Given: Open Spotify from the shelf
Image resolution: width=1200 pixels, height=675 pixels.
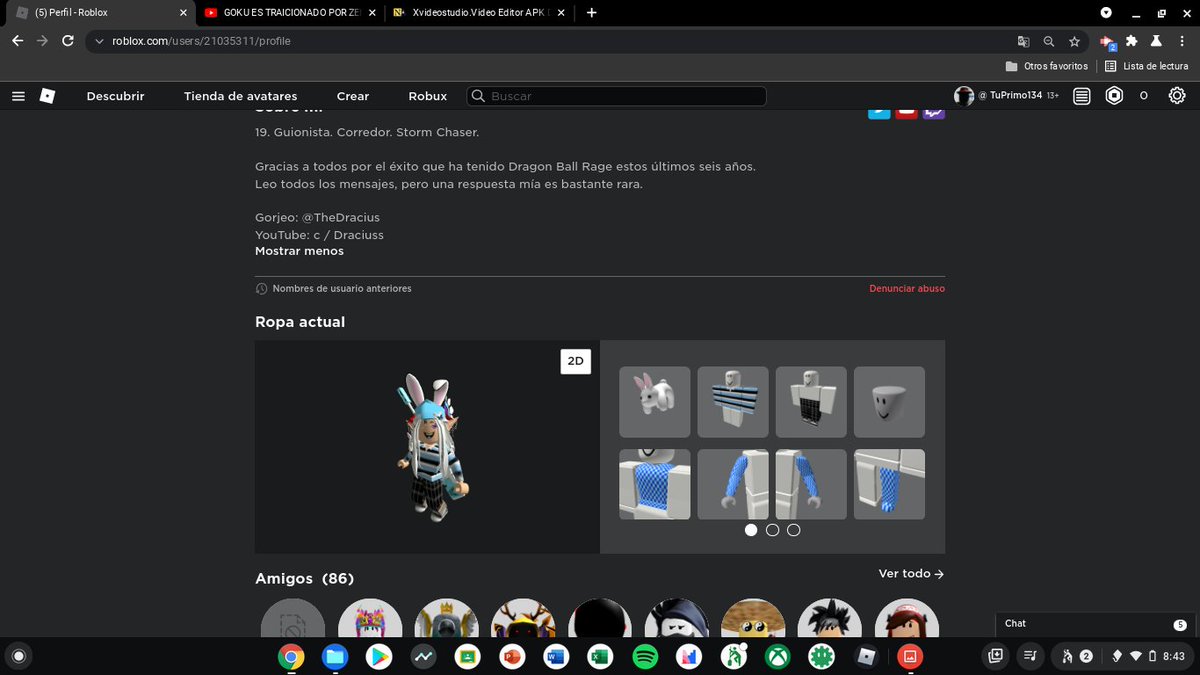Looking at the screenshot, I should click(645, 657).
